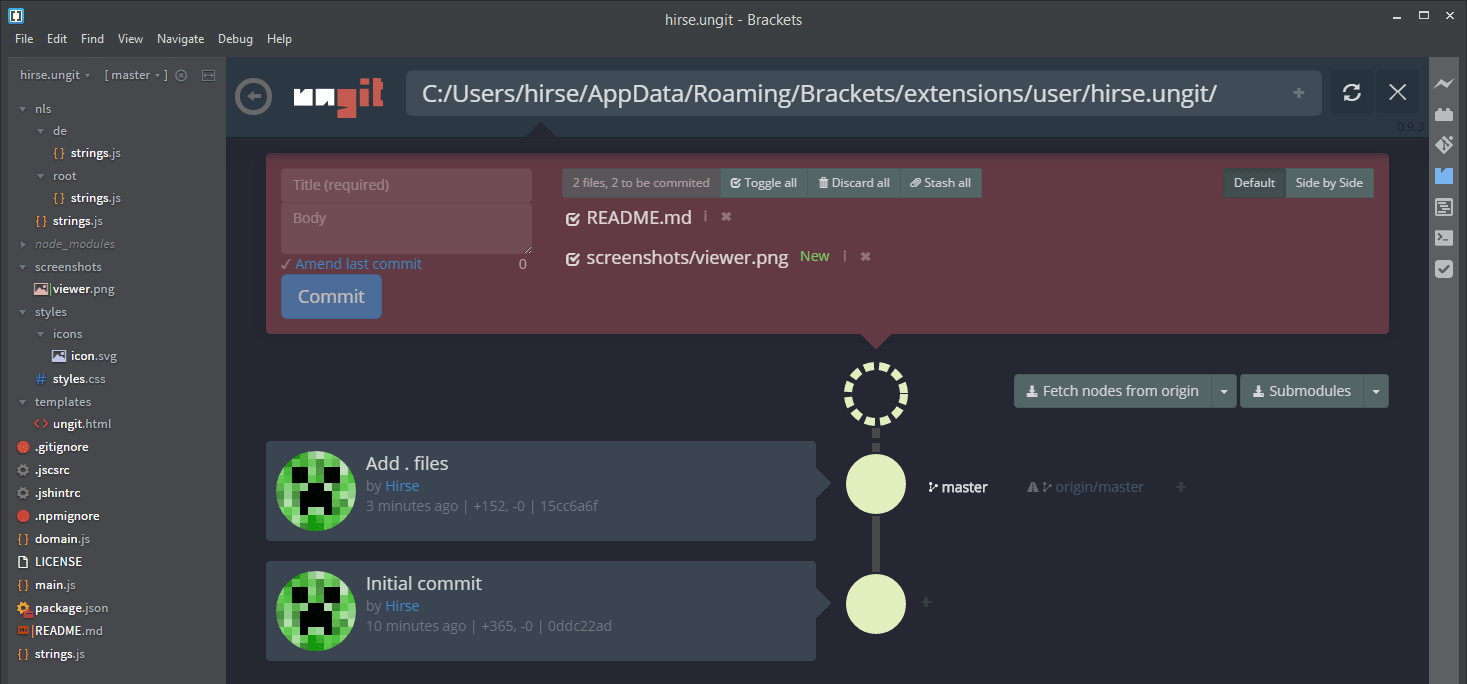Launch Live Preview in the right sidebar
This screenshot has width=1467, height=684.
point(1444,83)
